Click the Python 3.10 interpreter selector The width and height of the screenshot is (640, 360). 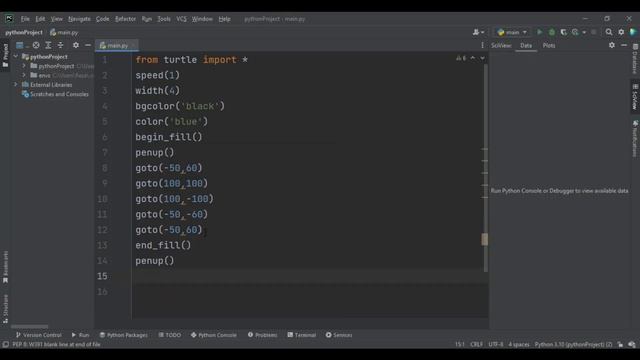coord(573,344)
